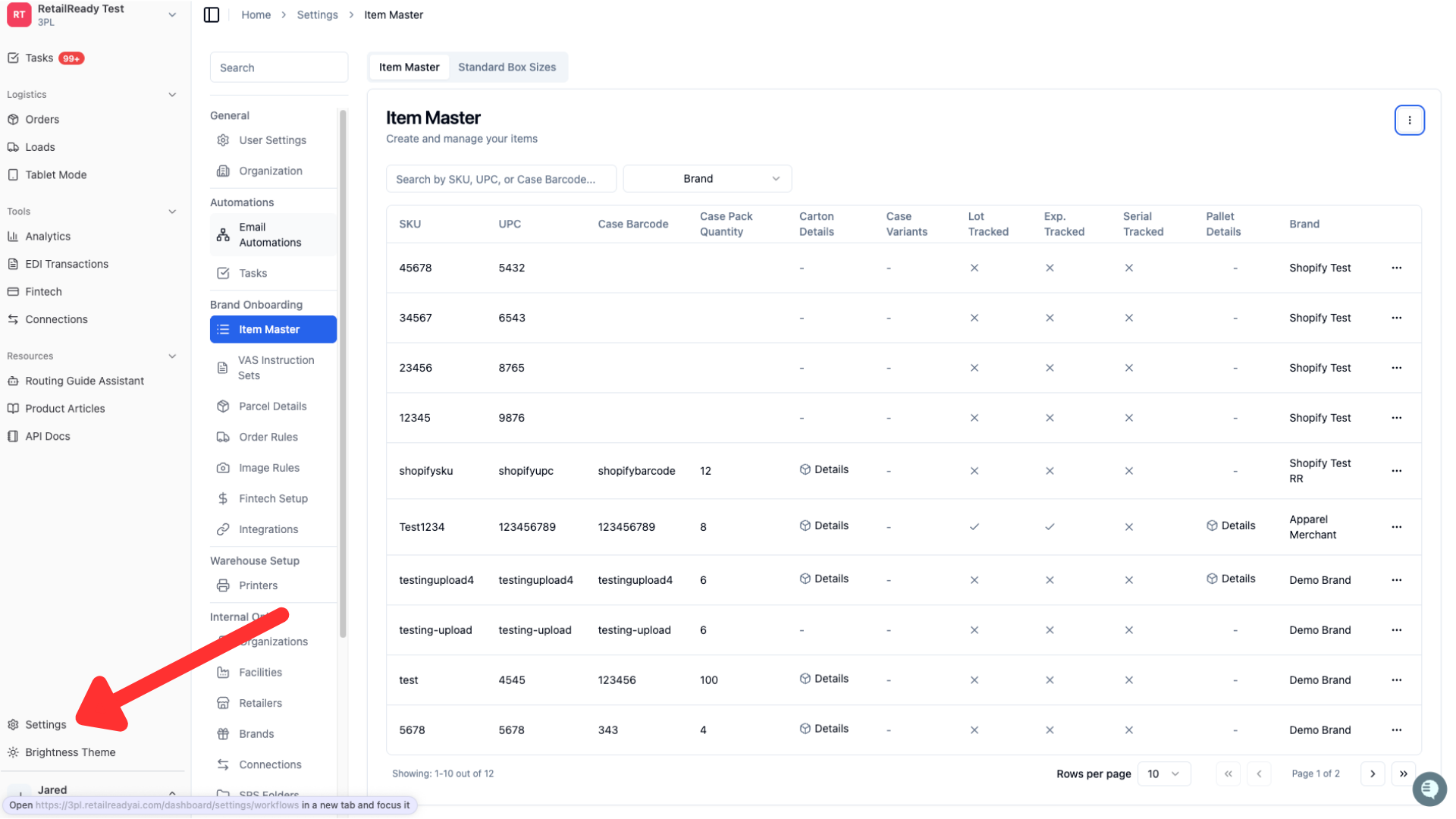Click the settings list scrollbar
1456x819 pixels.
pos(343,373)
